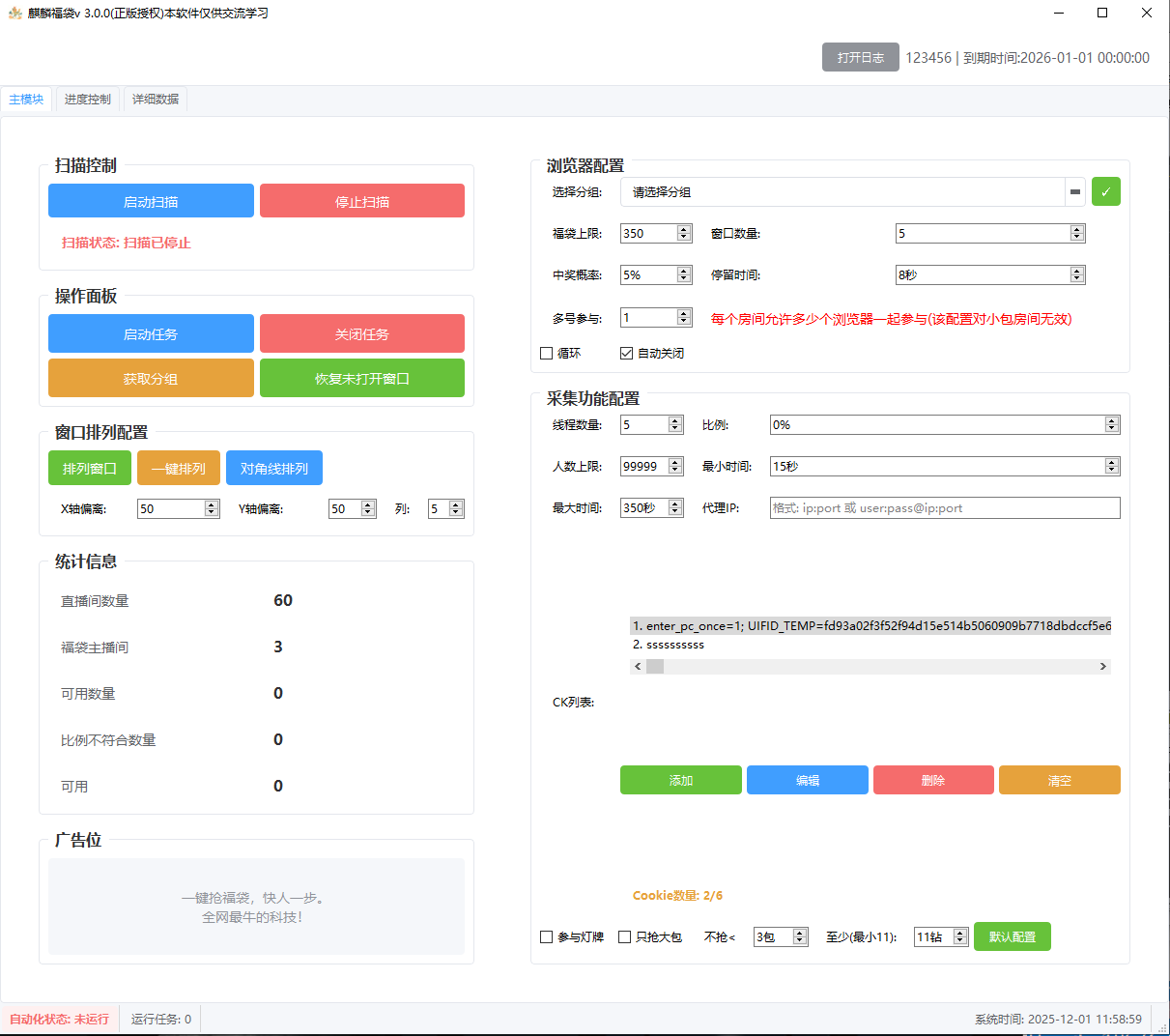1170x1036 pixels.
Task: Enable the 循环 checkbox
Action: tap(547, 354)
